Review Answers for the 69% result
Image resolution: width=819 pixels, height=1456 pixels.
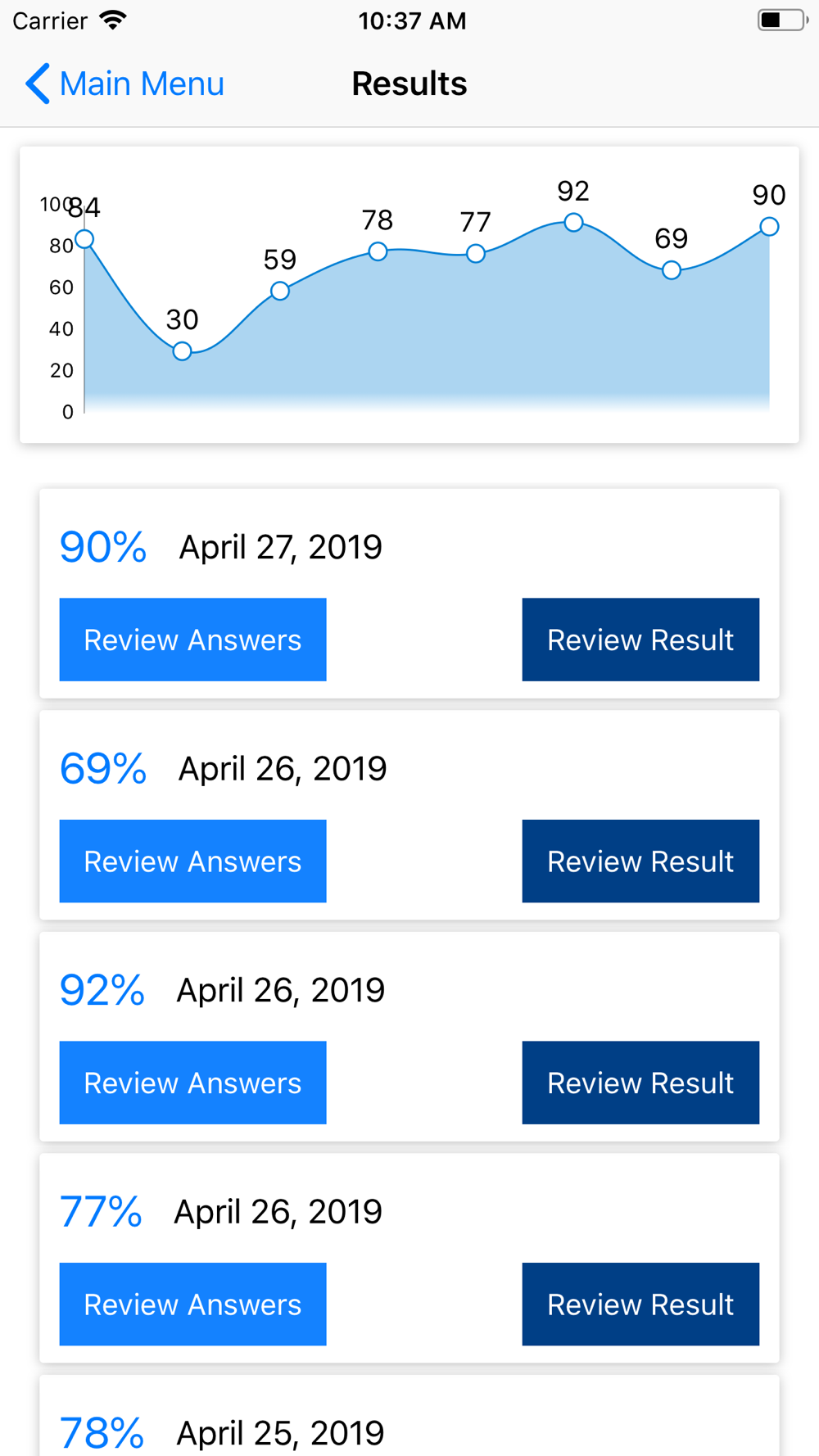click(x=193, y=861)
